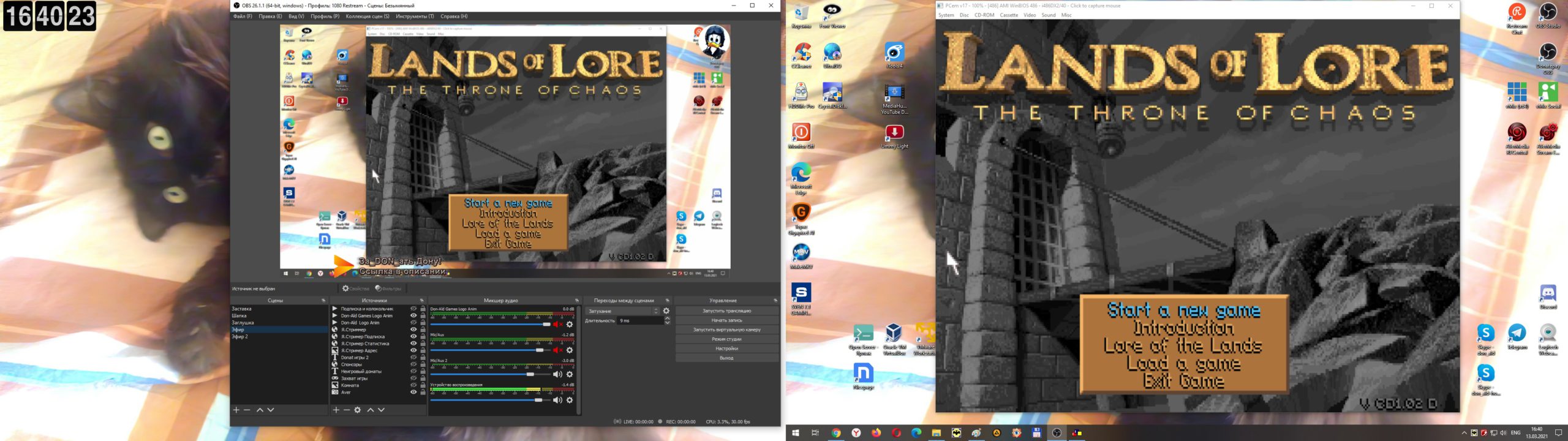The height and width of the screenshot is (441, 1568).
Task: Toggle lock on Захват игры source
Action: [423, 379]
